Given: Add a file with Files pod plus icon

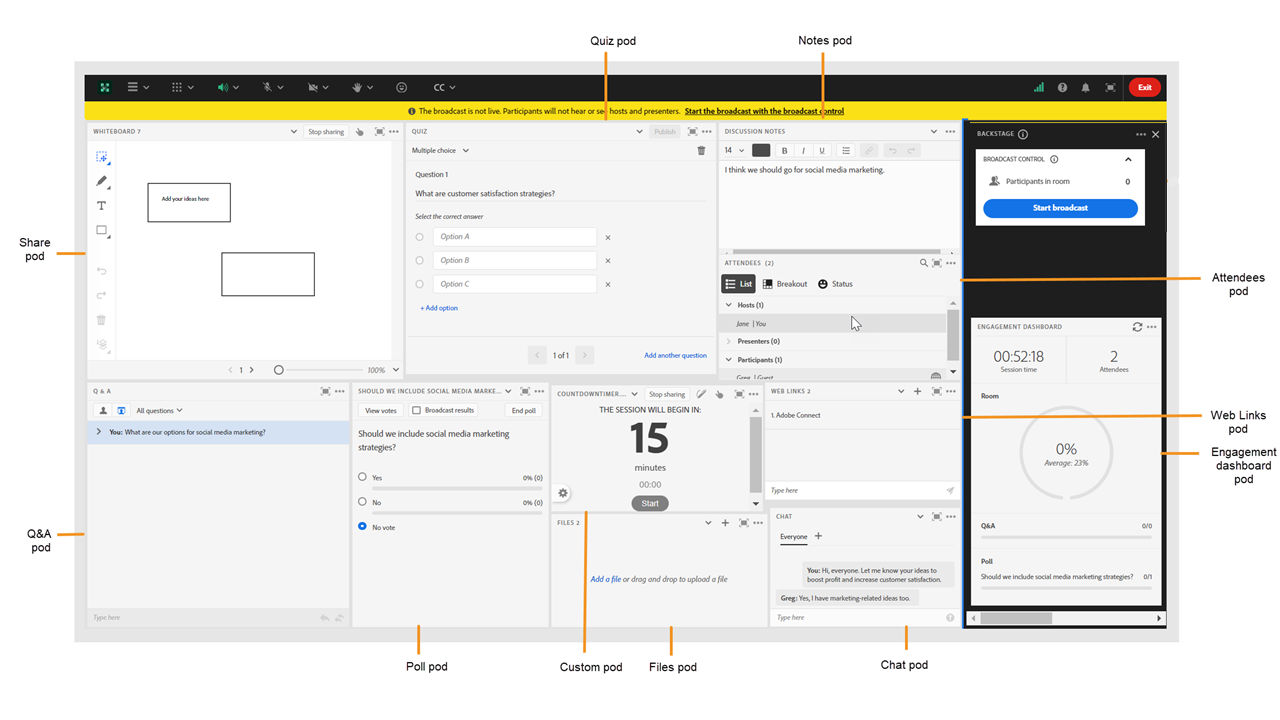Looking at the screenshot, I should tap(726, 523).
